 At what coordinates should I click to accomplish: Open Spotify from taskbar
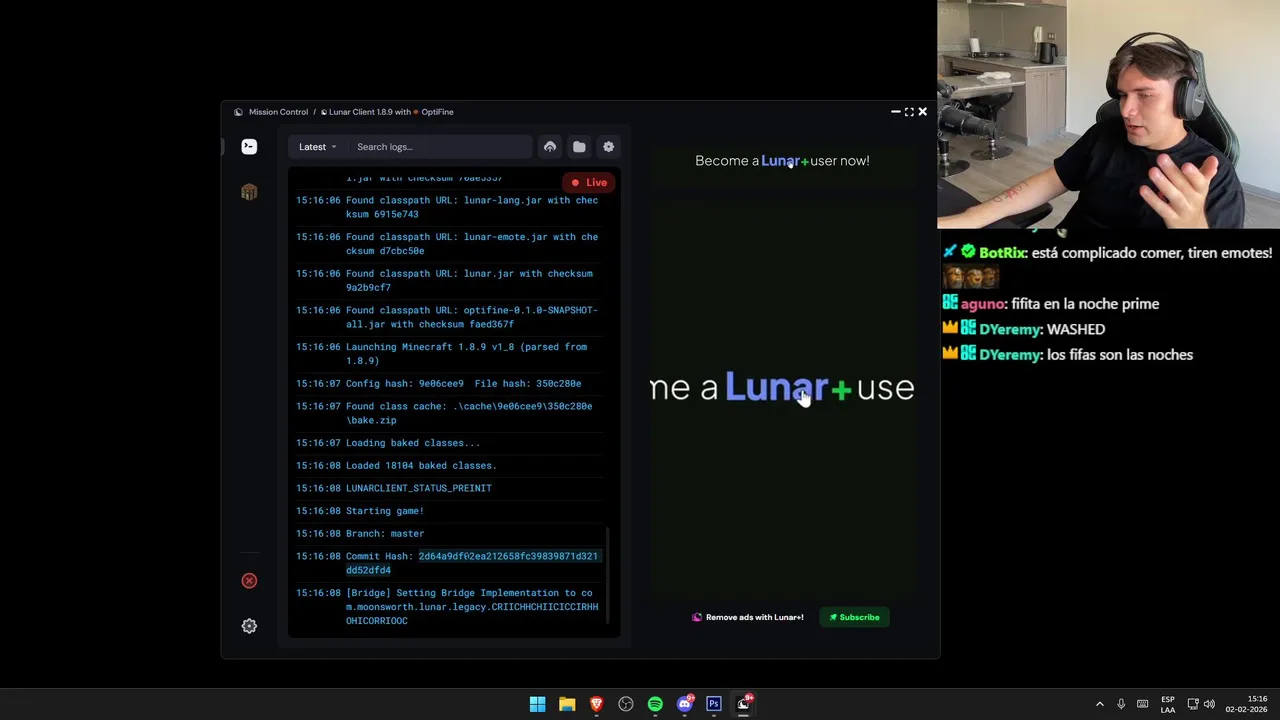[655, 704]
